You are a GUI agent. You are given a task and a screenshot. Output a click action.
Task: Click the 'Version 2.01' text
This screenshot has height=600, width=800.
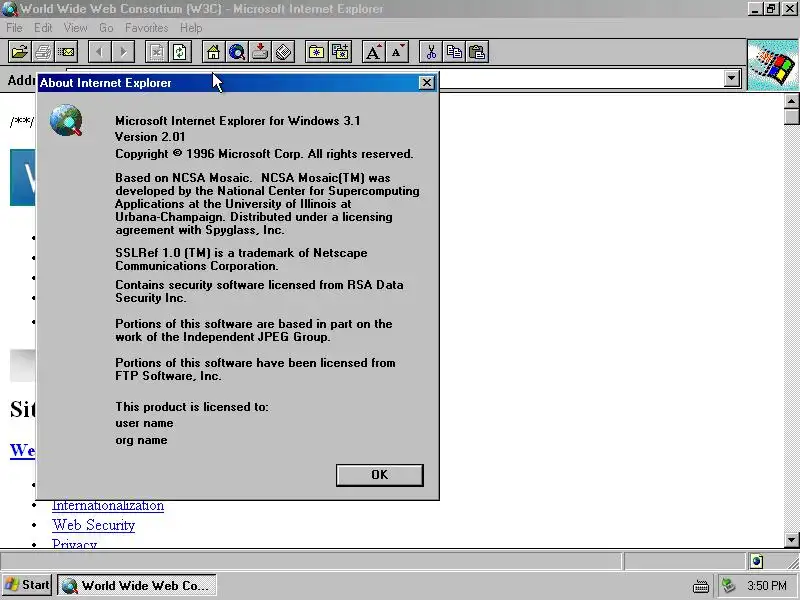(x=150, y=137)
